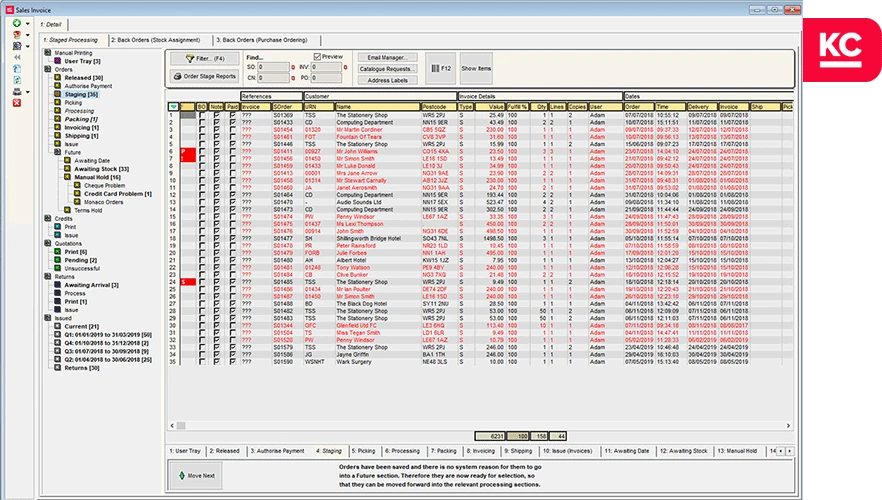Collapse the Future tree node
882x500 pixels.
pos(57,152)
